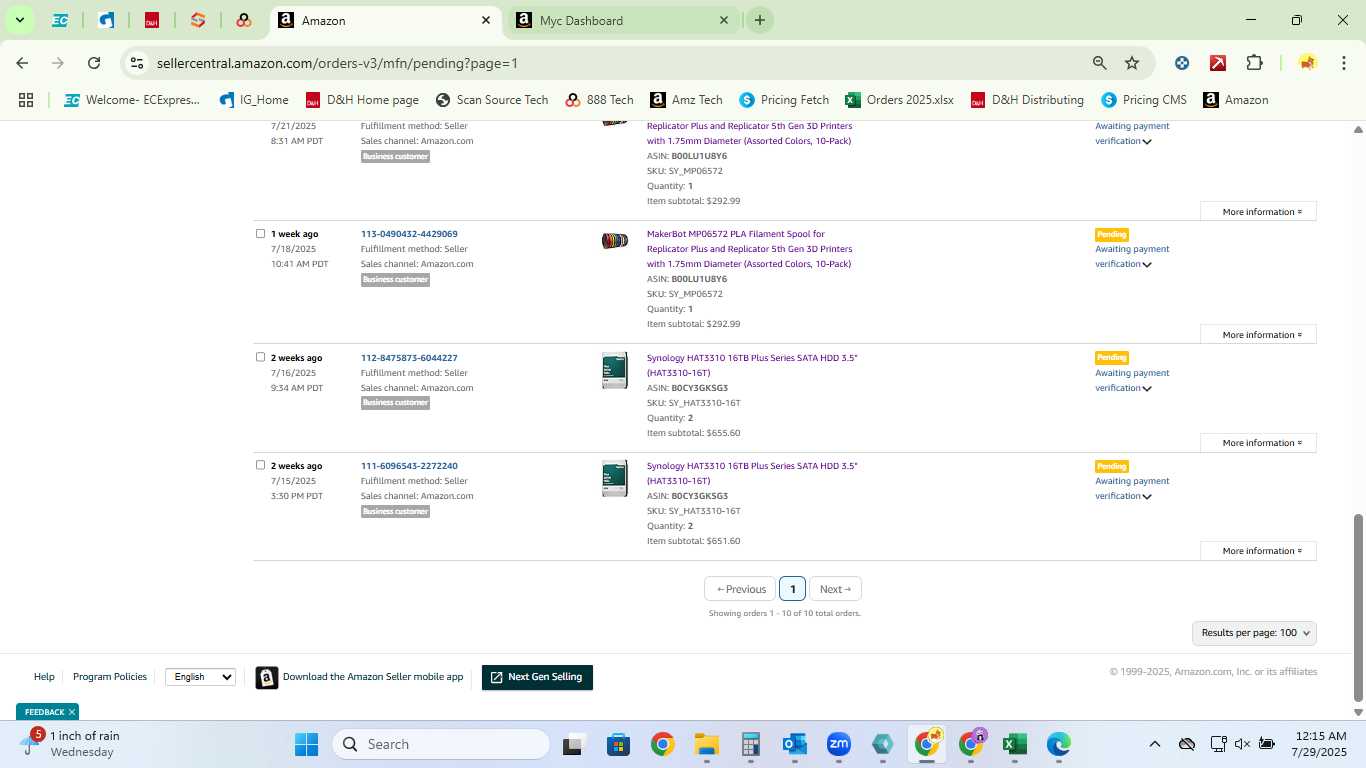Open the bookmarks apps grid icon
The width and height of the screenshot is (1366, 768).
tap(26, 100)
